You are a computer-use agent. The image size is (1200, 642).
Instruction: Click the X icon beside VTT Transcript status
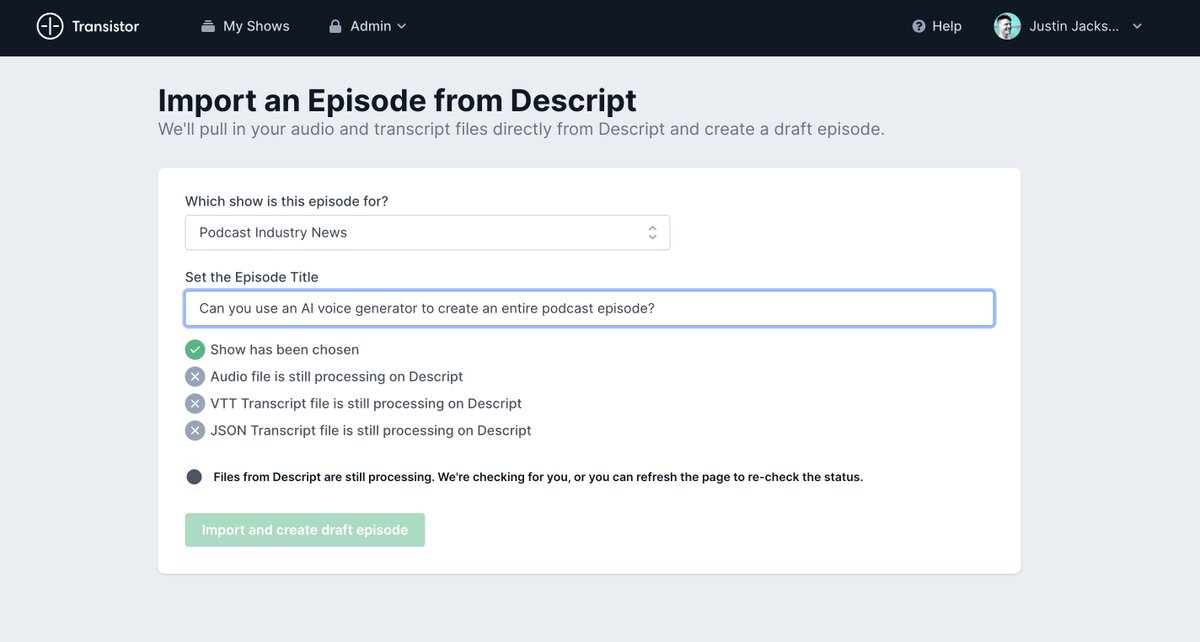pyautogui.click(x=195, y=404)
